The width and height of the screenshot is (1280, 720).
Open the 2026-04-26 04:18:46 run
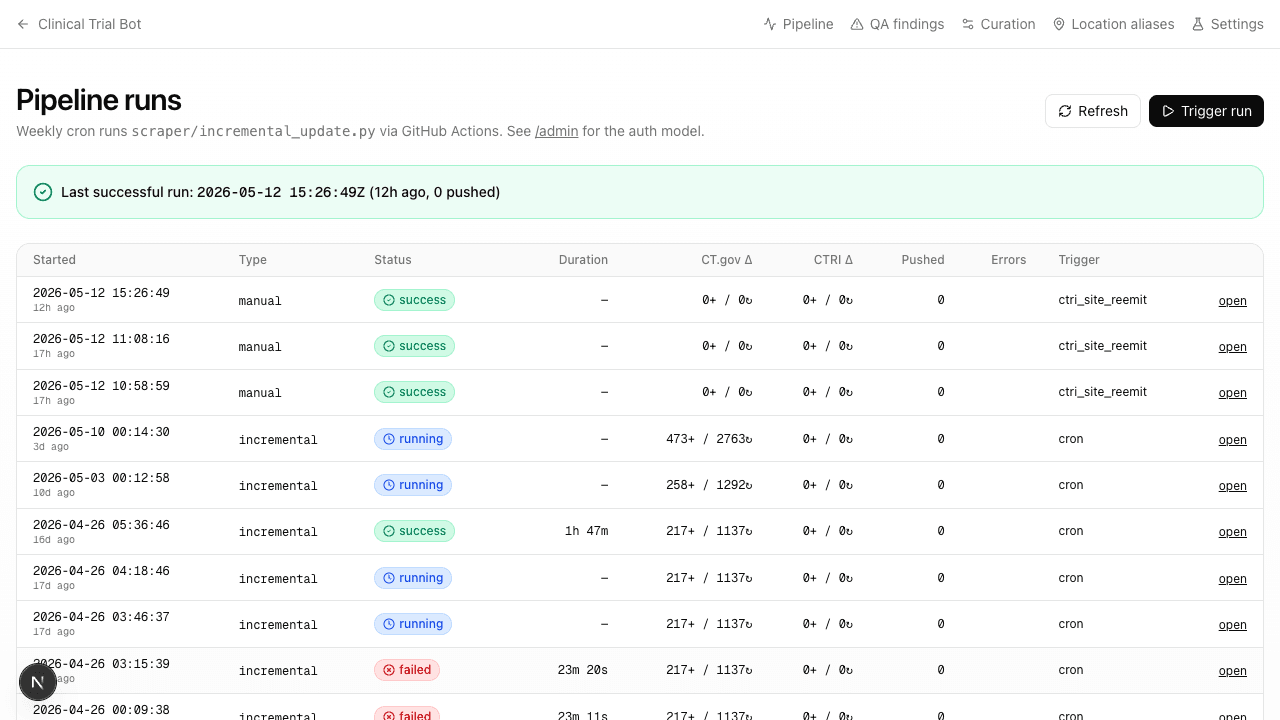(1232, 579)
